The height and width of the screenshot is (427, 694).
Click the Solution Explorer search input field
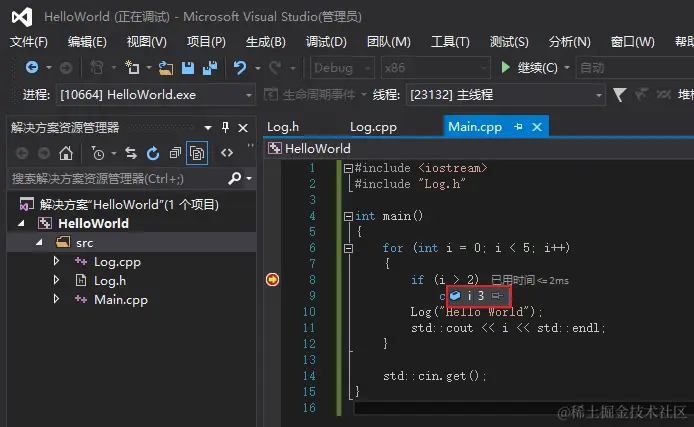click(x=118, y=178)
